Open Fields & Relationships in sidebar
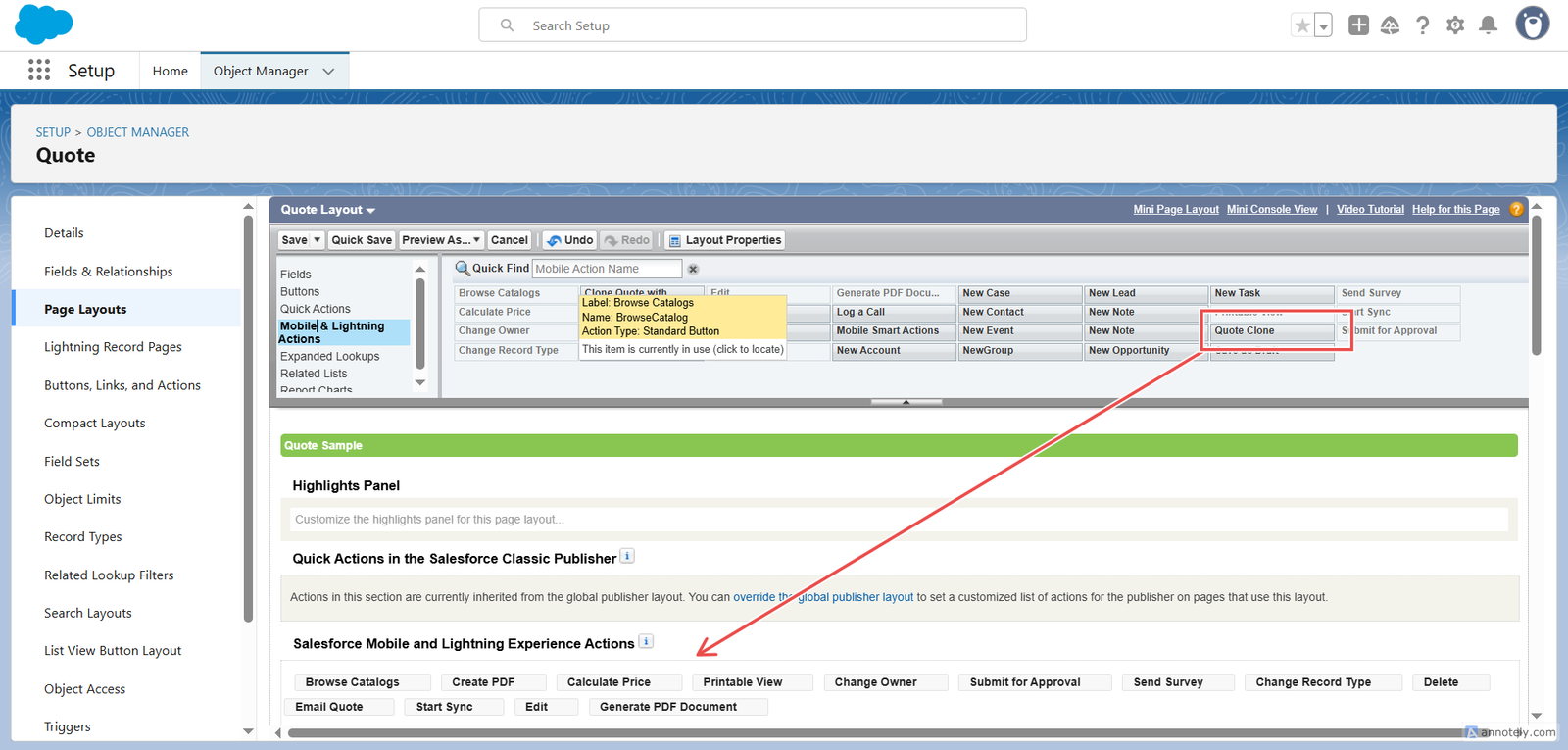This screenshot has width=1568, height=750. click(x=108, y=272)
